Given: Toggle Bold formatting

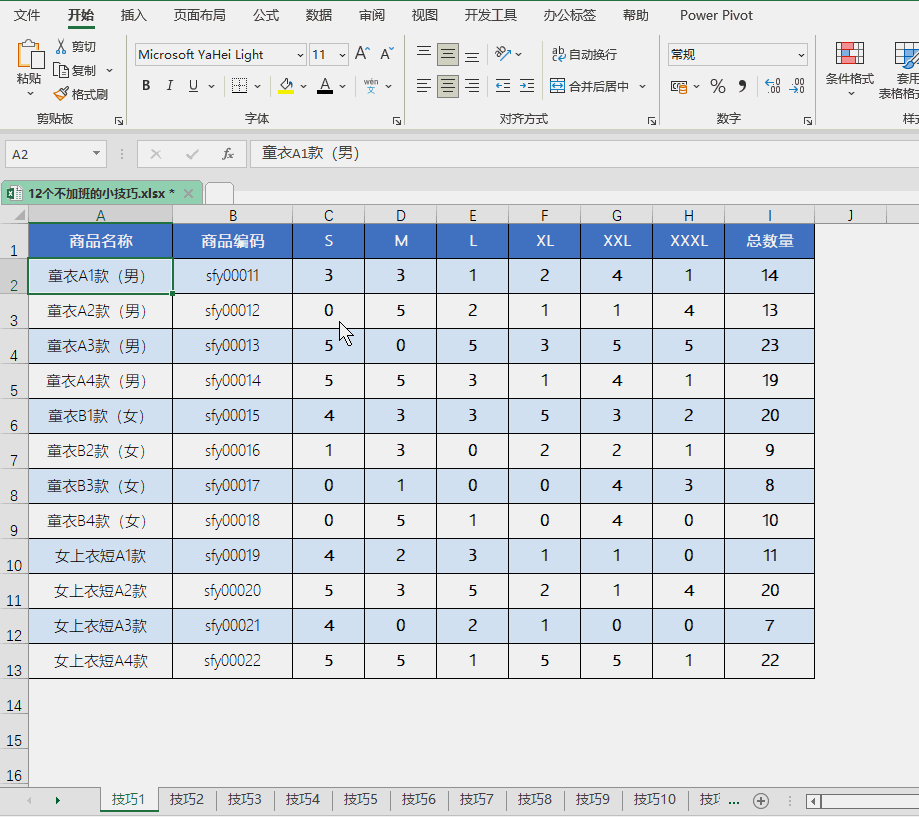Looking at the screenshot, I should 146,86.
